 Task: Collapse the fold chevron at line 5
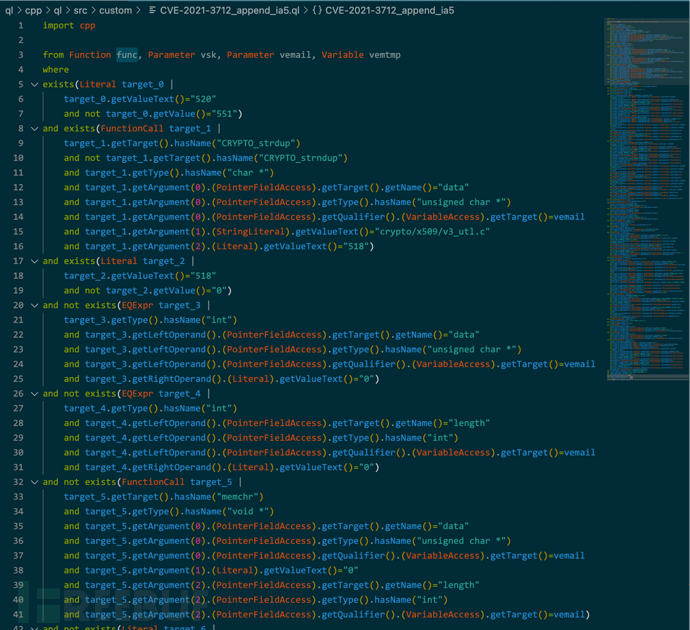[x=34, y=84]
